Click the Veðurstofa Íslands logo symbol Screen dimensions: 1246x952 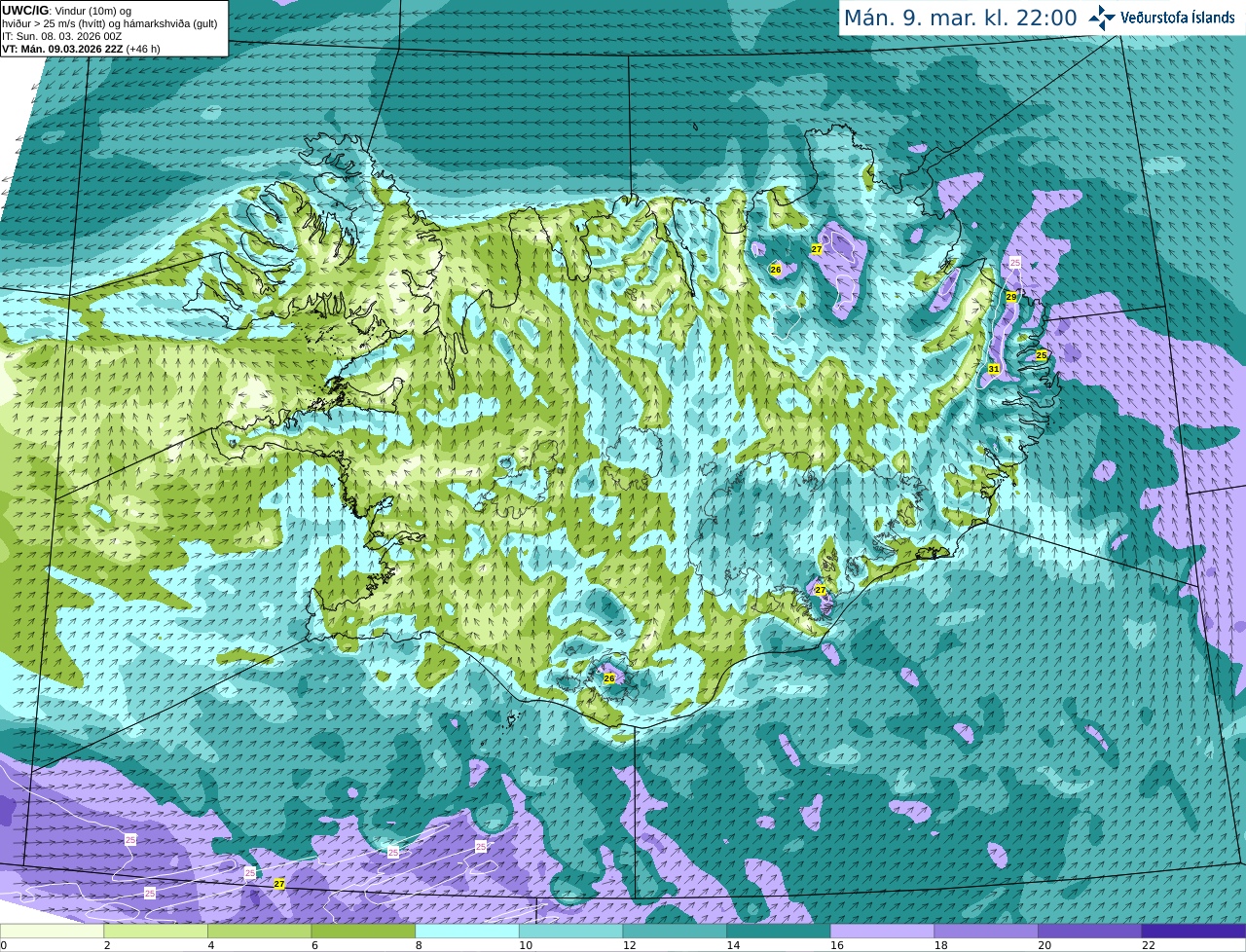[x=1102, y=18]
